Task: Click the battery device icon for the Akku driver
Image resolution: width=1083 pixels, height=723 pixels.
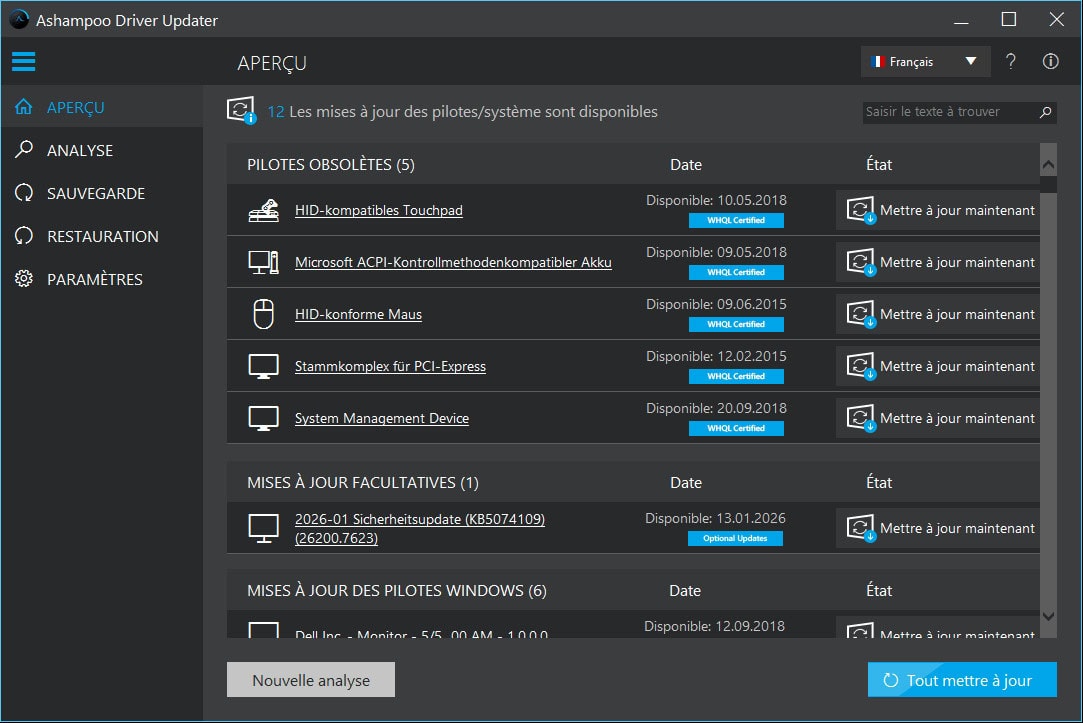Action: point(263,261)
